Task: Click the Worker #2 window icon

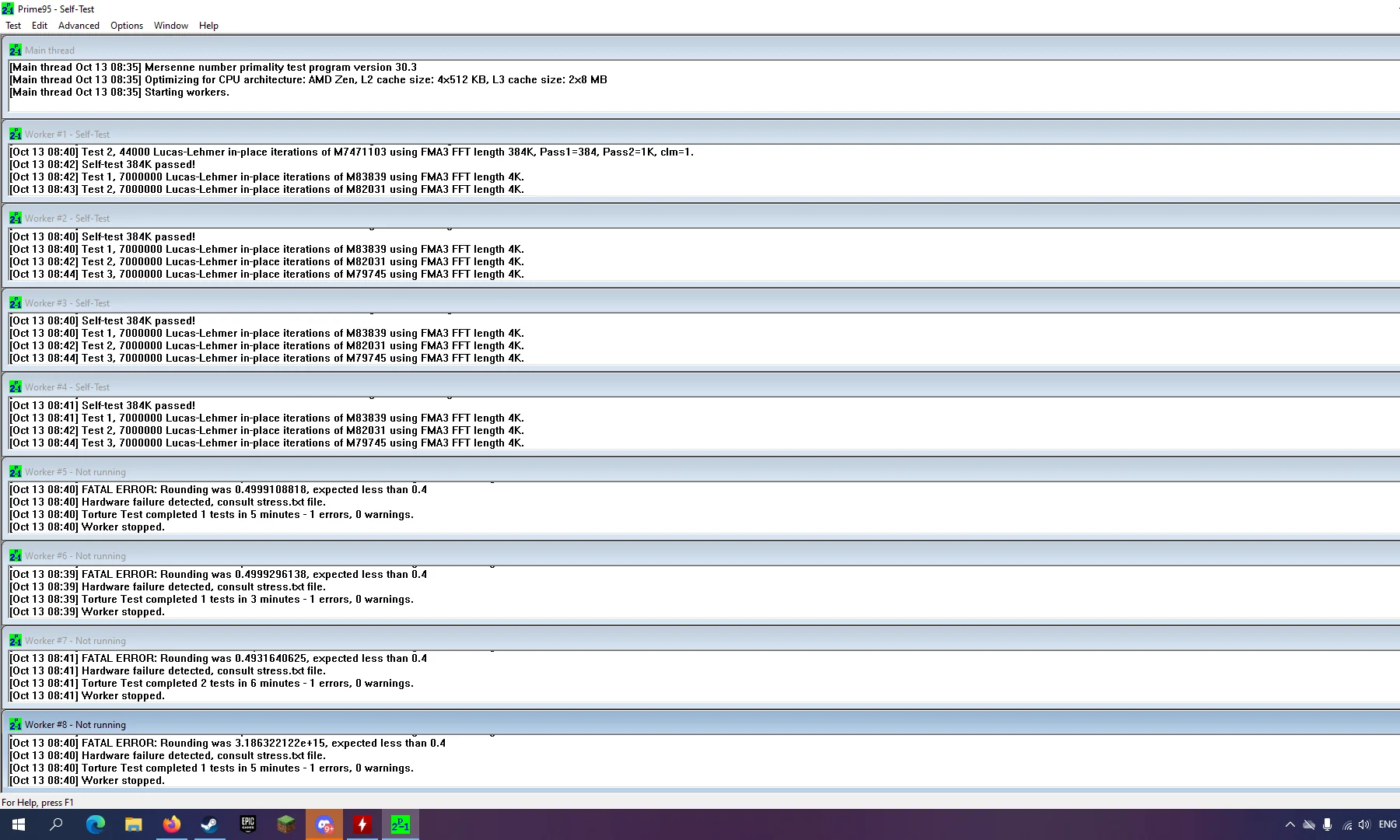Action: click(16, 218)
